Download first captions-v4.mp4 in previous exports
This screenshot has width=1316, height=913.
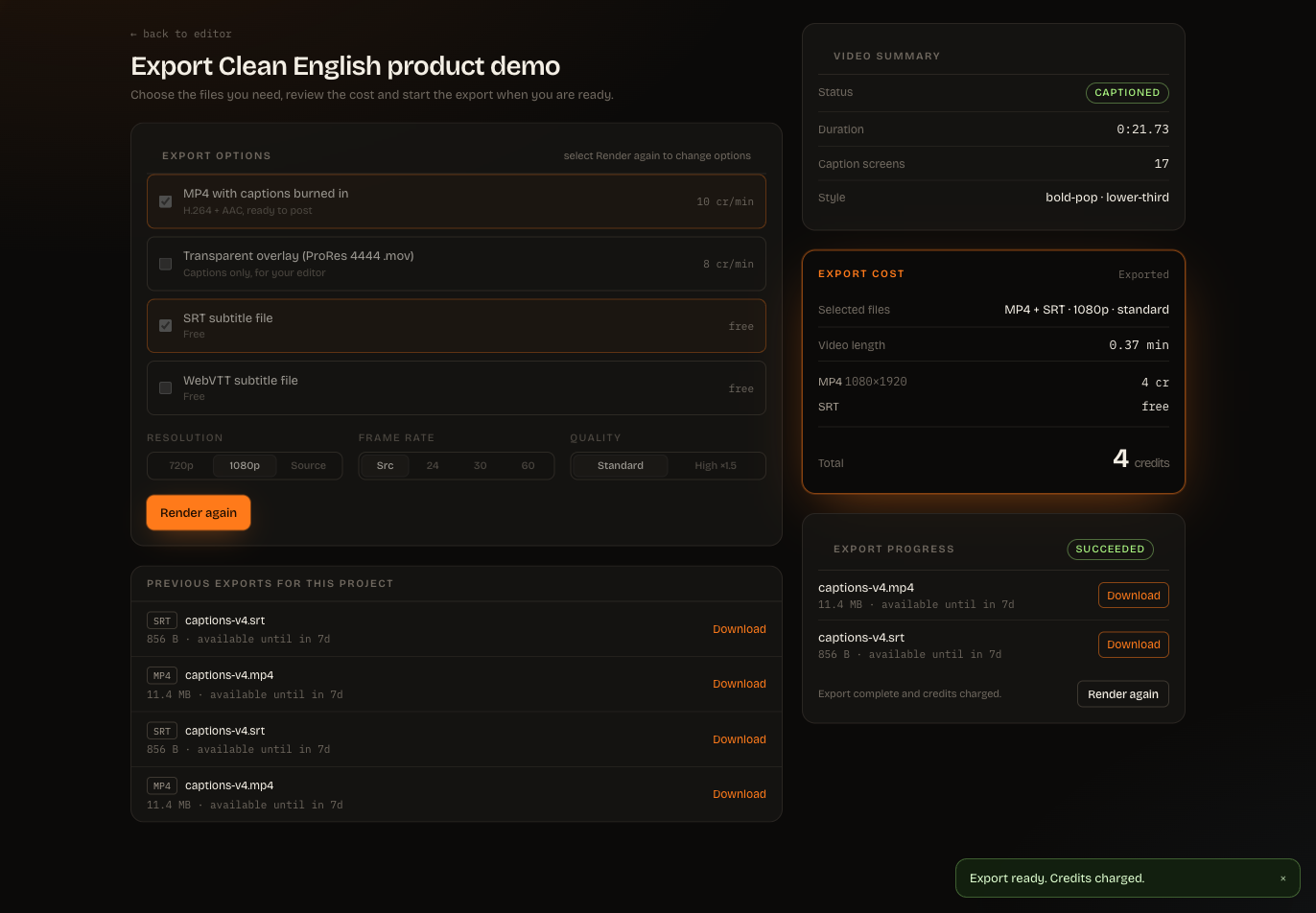(x=740, y=684)
